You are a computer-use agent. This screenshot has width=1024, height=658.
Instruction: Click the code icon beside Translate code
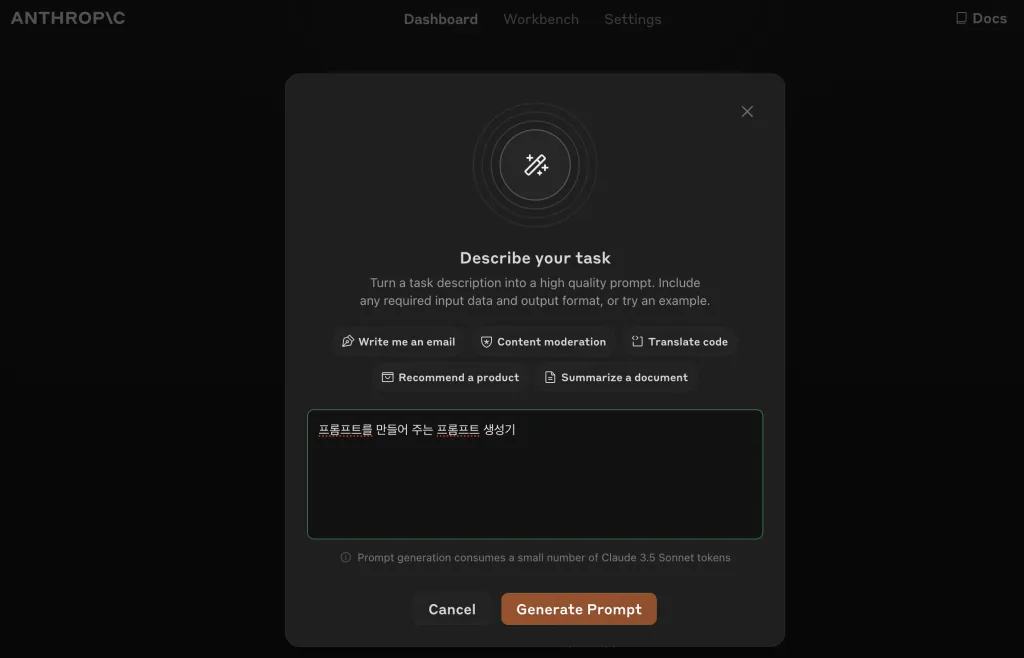click(x=637, y=341)
